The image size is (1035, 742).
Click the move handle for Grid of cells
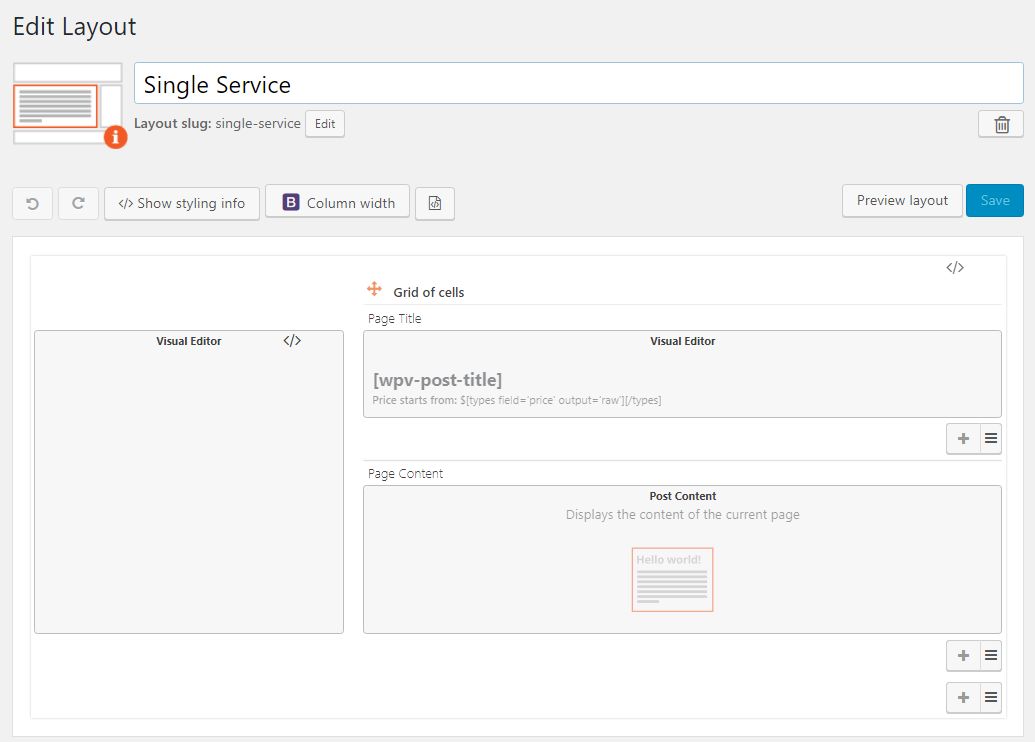point(374,289)
